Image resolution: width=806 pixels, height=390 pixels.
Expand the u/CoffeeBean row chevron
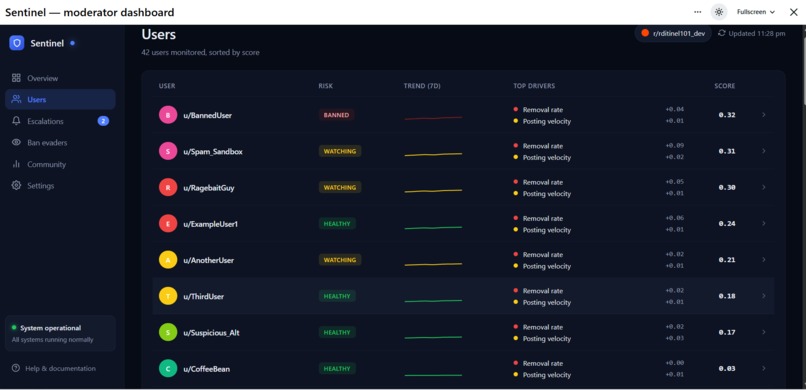coord(764,368)
